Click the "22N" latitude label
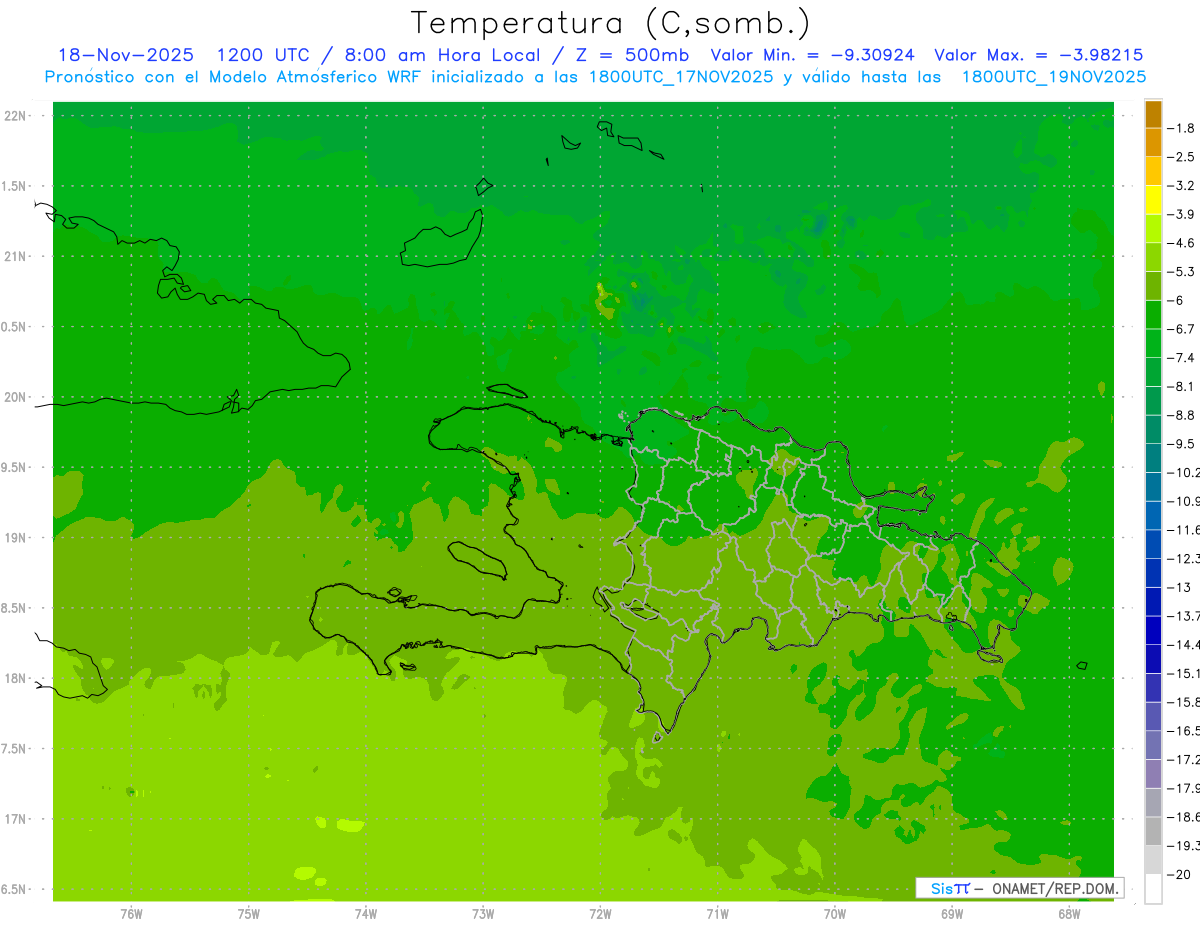1200x927 pixels. pos(17,116)
